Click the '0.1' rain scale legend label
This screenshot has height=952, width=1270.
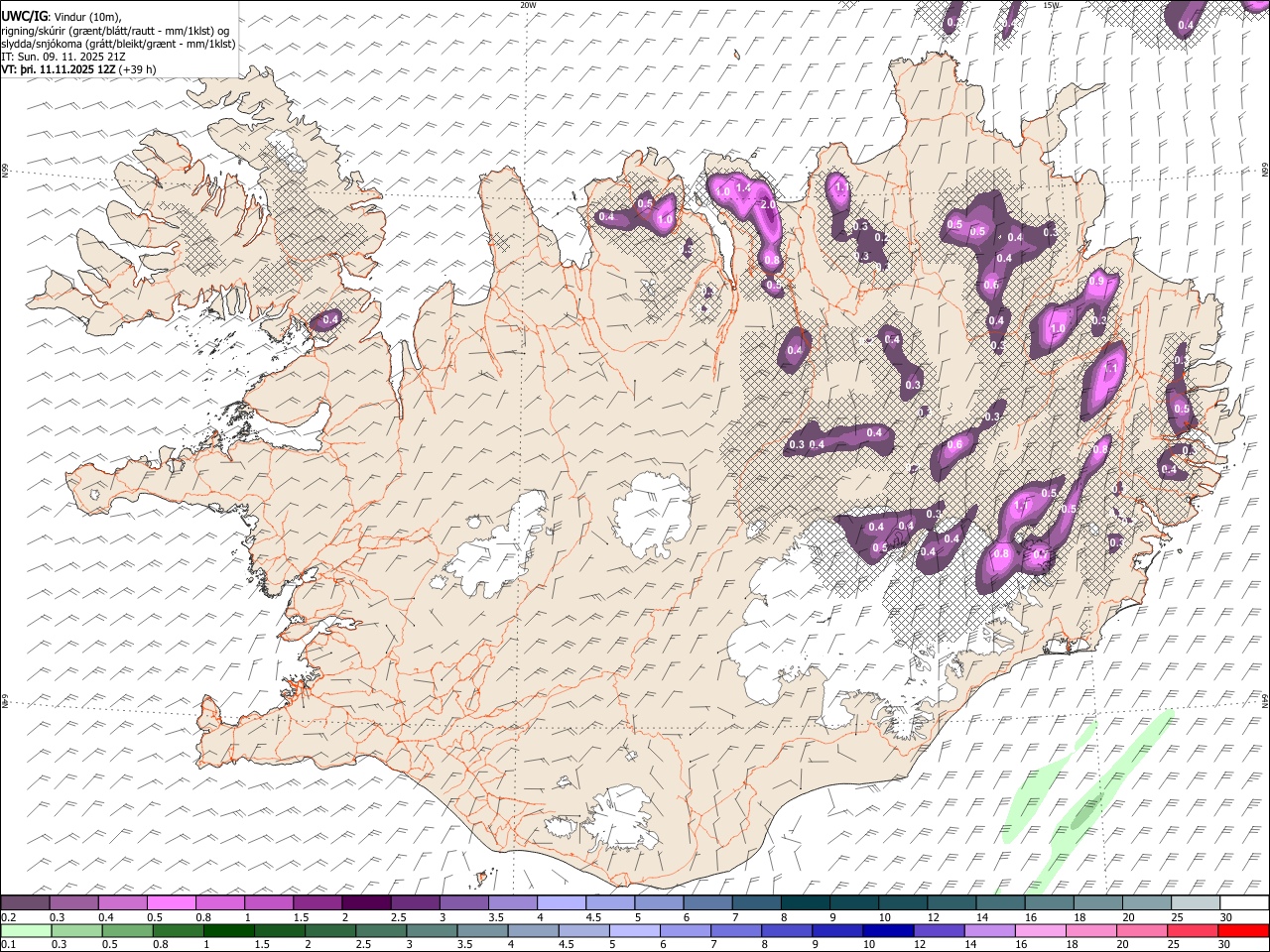pos(9,945)
